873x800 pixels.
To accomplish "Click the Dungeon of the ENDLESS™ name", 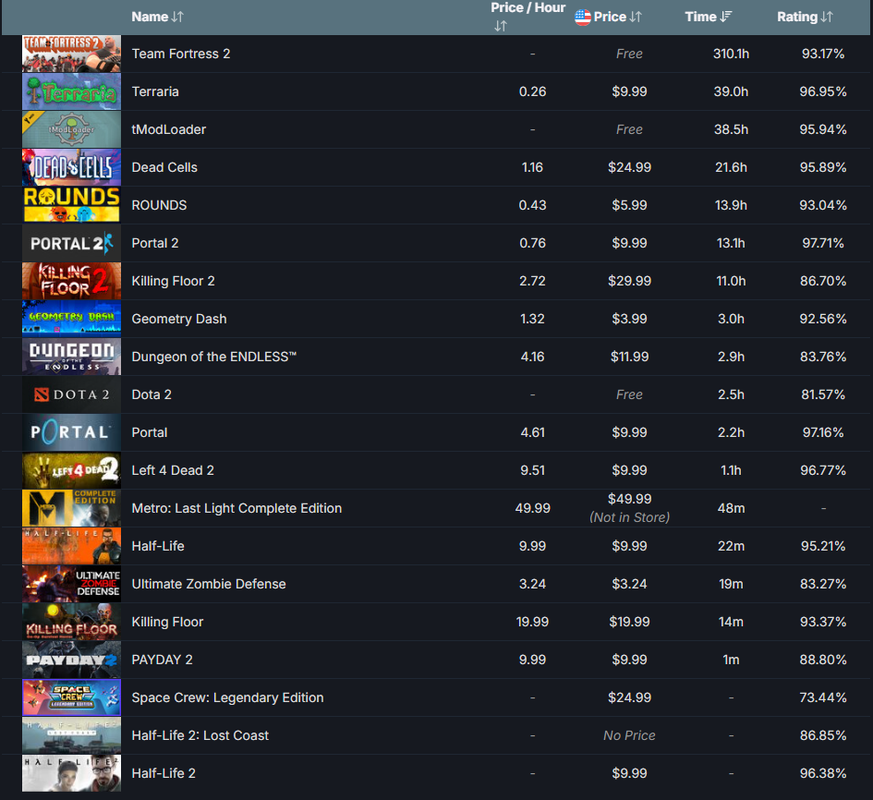I will (214, 356).
